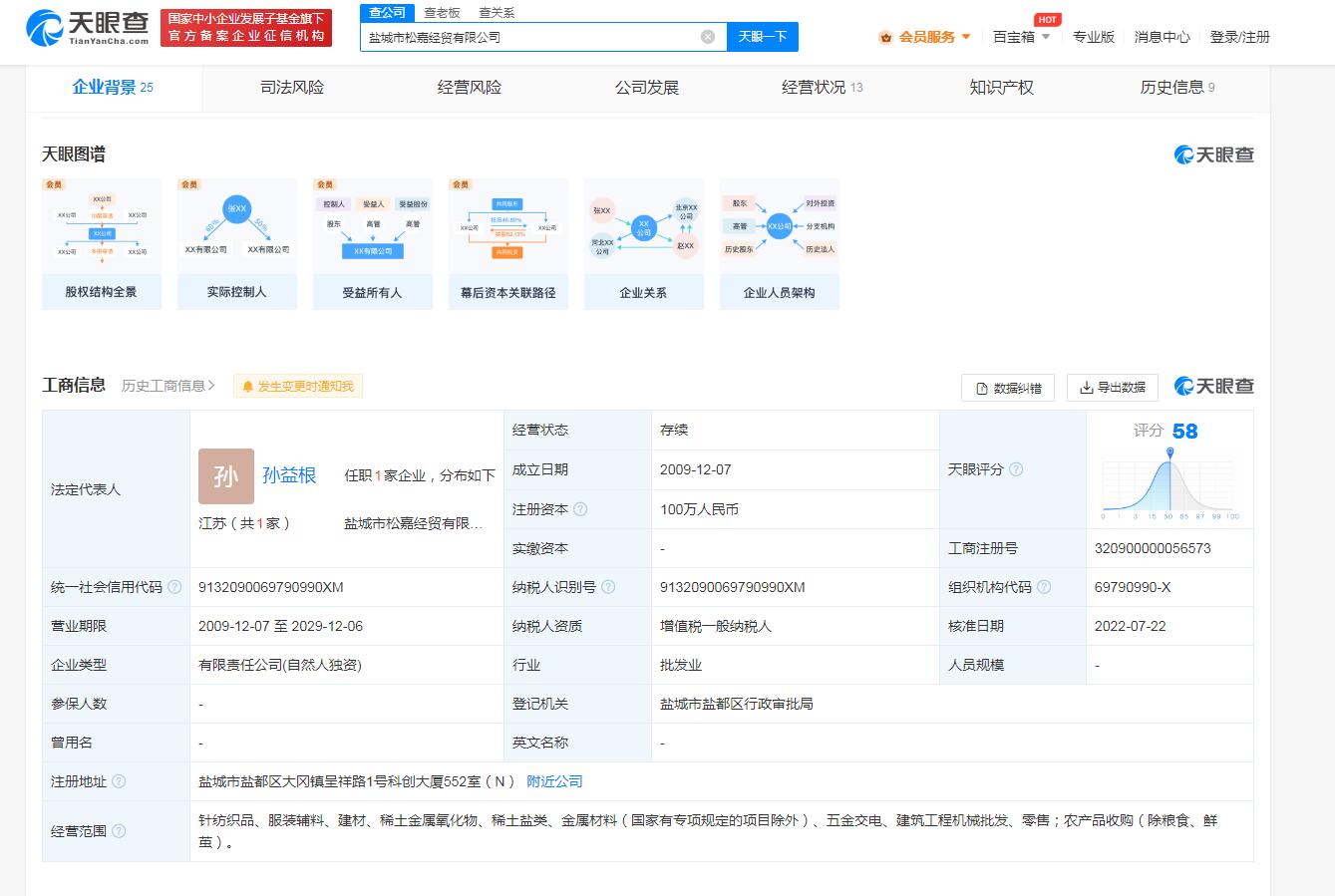Open 幕后资本关联路径 graph thumbnail

[x=508, y=244]
